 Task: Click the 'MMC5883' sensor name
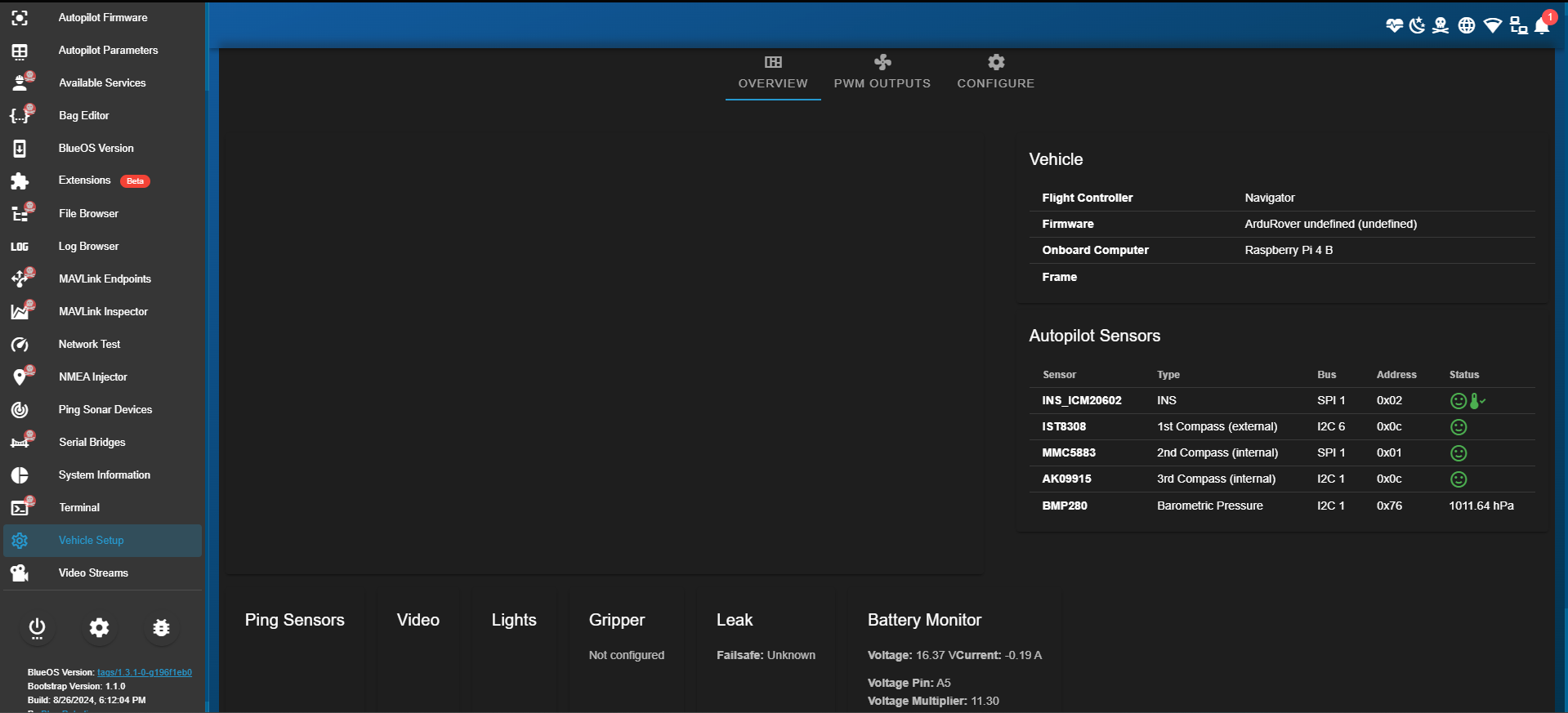pos(1069,452)
